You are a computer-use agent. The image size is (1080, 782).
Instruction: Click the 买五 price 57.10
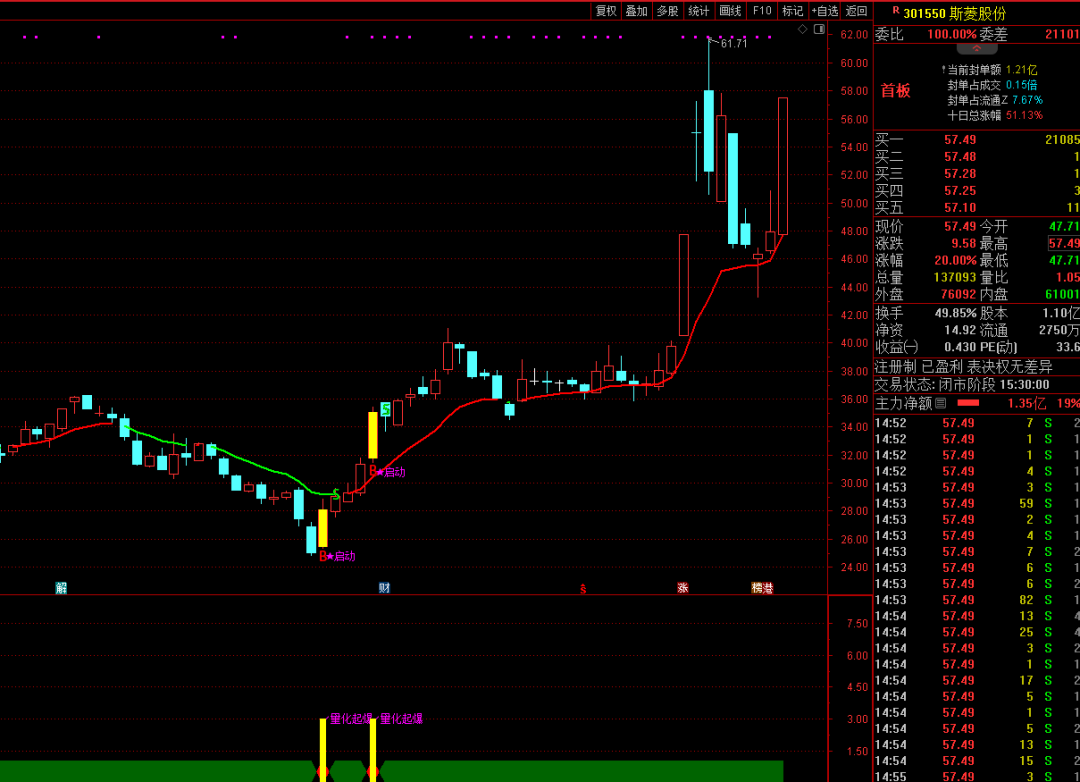tap(960, 207)
